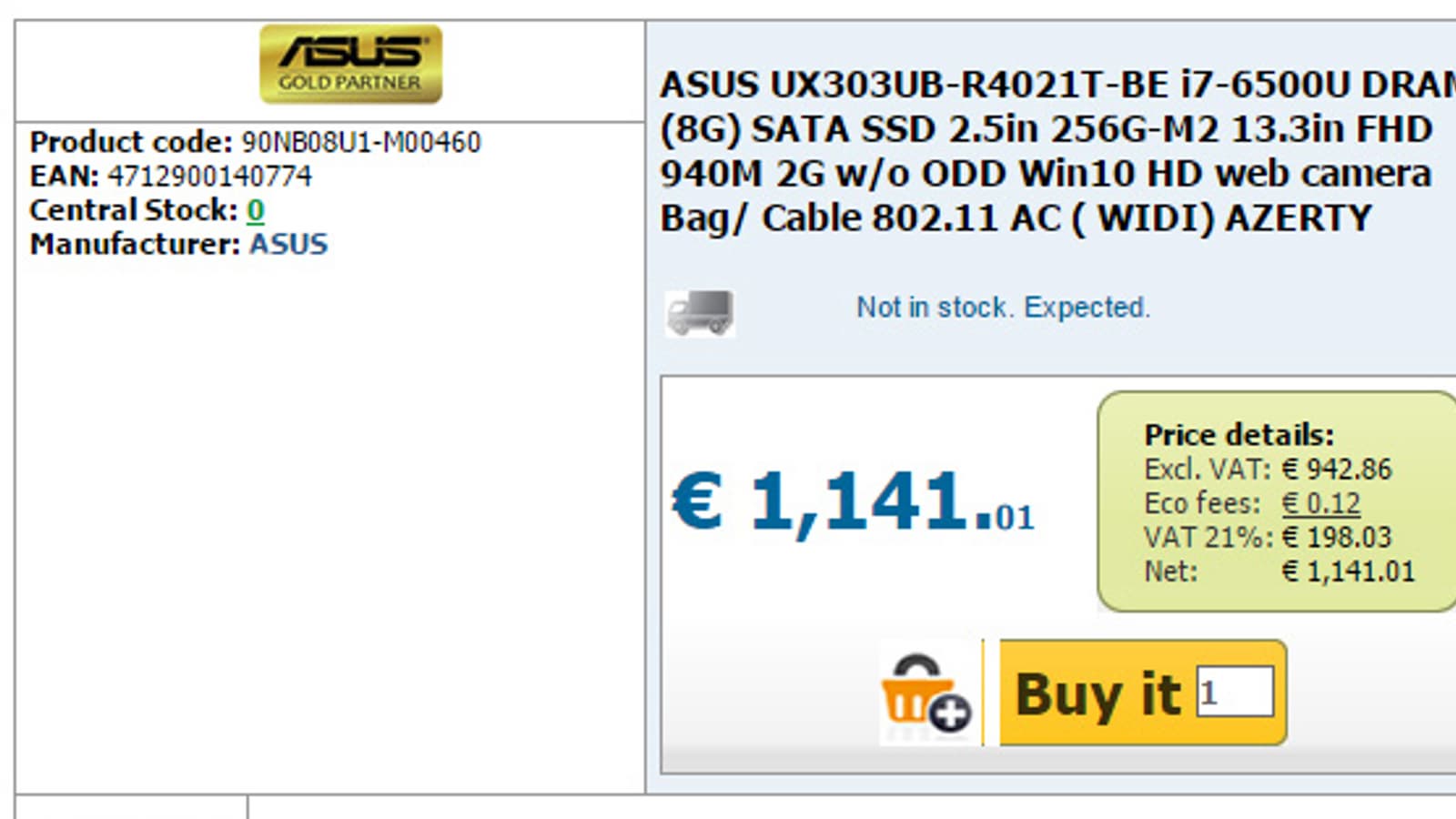Click the grey delivery truck icon

coord(699,313)
